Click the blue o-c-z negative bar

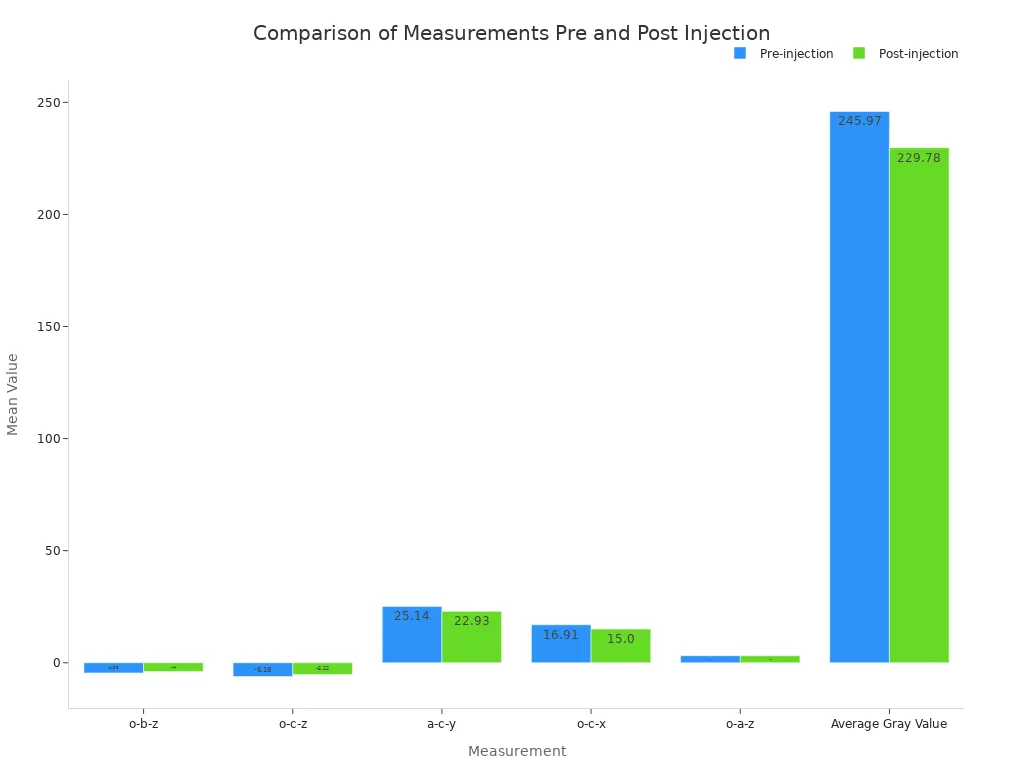263,669
